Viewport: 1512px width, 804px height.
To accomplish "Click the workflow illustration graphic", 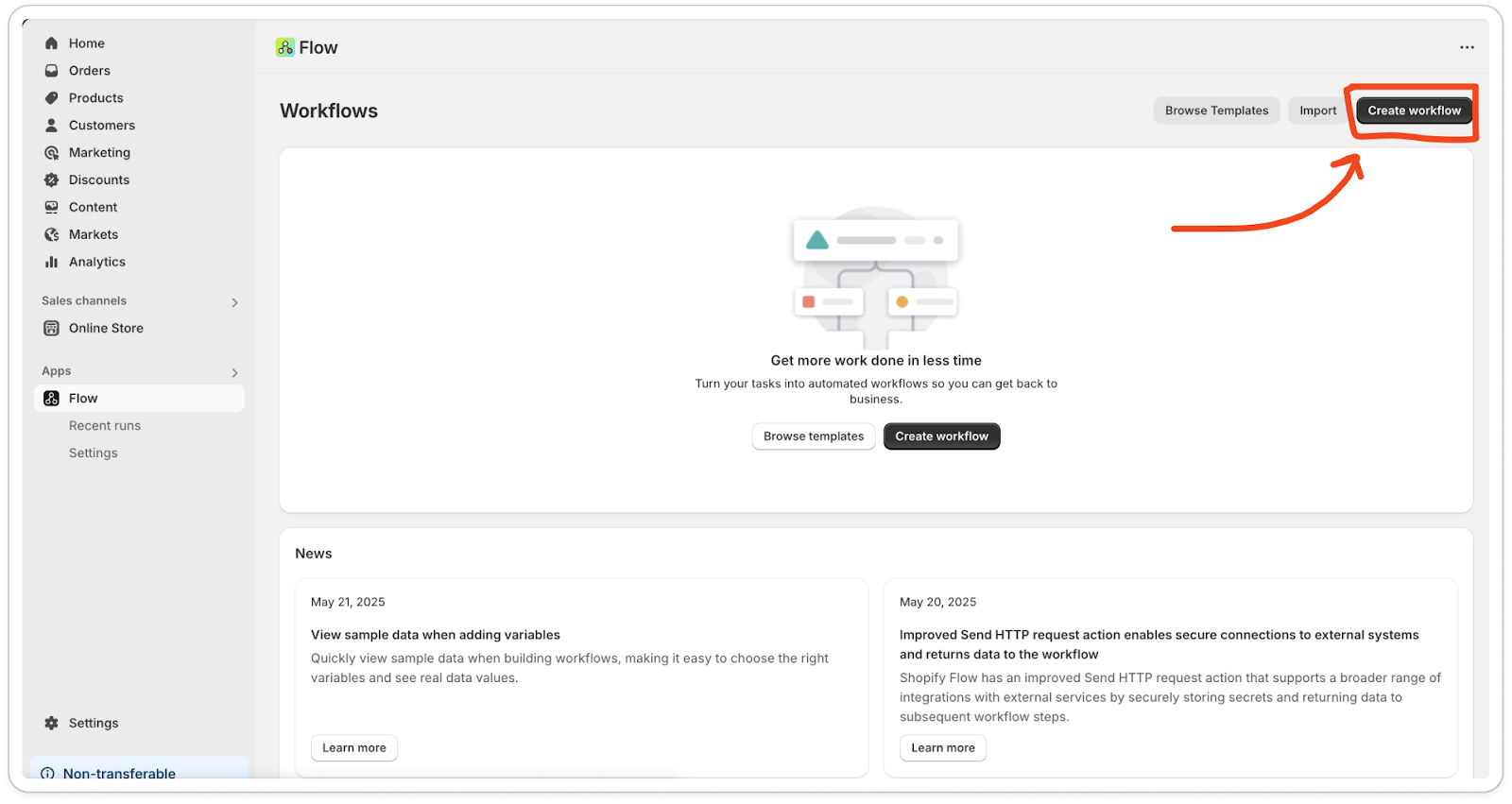I will pyautogui.click(x=876, y=277).
